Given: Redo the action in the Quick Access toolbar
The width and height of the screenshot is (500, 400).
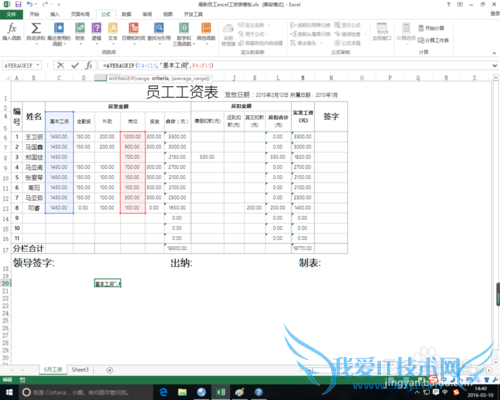Looking at the screenshot, I should 45,4.
